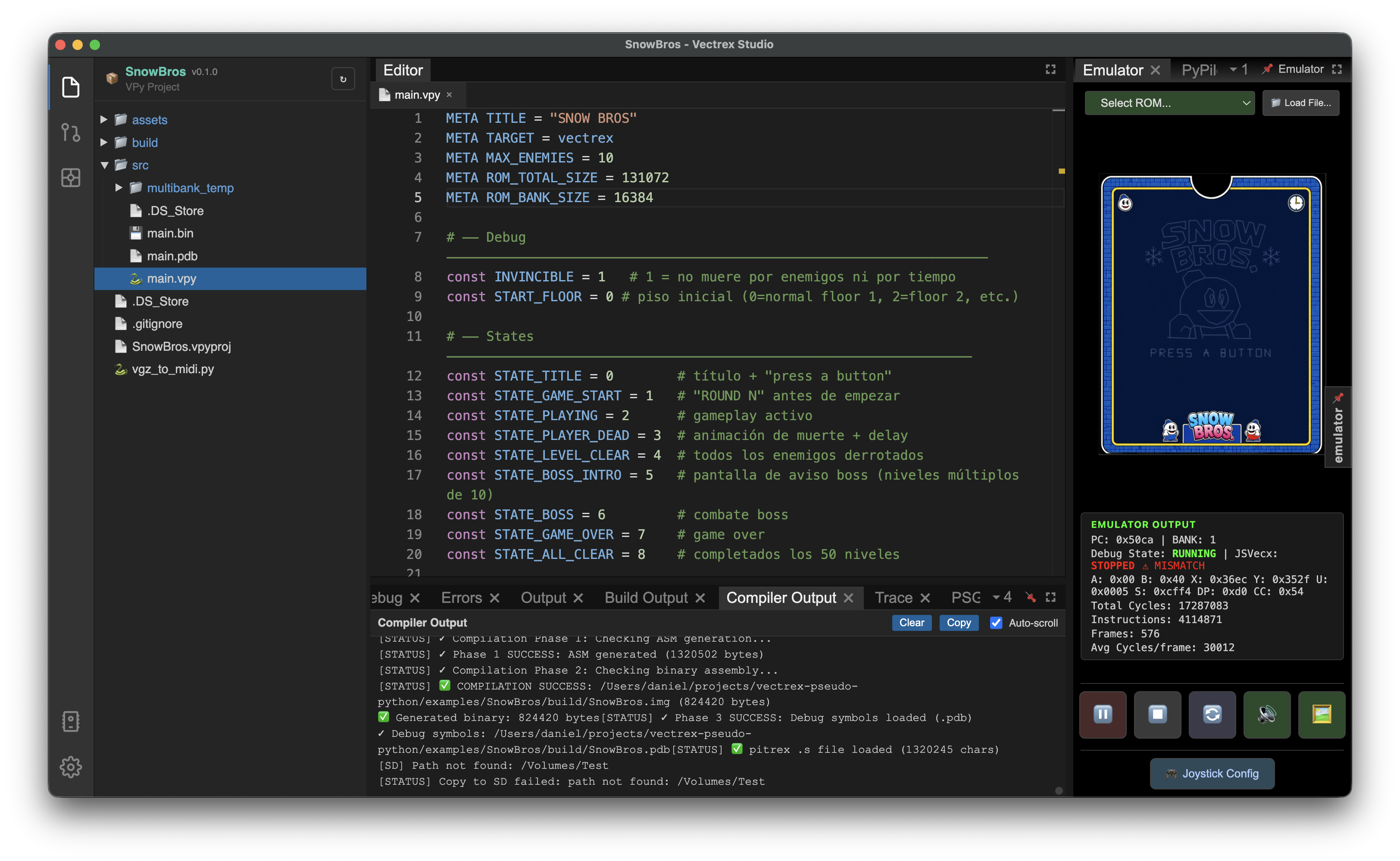Open the .gitignore file

pyautogui.click(x=157, y=324)
